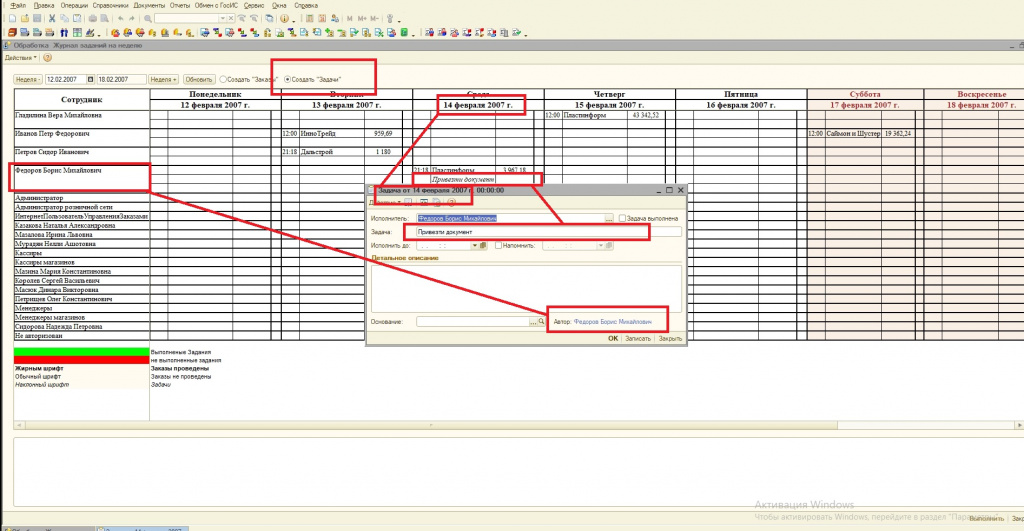Open the Файл menu
Viewport: 1024px width, 531px height.
click(18, 5)
